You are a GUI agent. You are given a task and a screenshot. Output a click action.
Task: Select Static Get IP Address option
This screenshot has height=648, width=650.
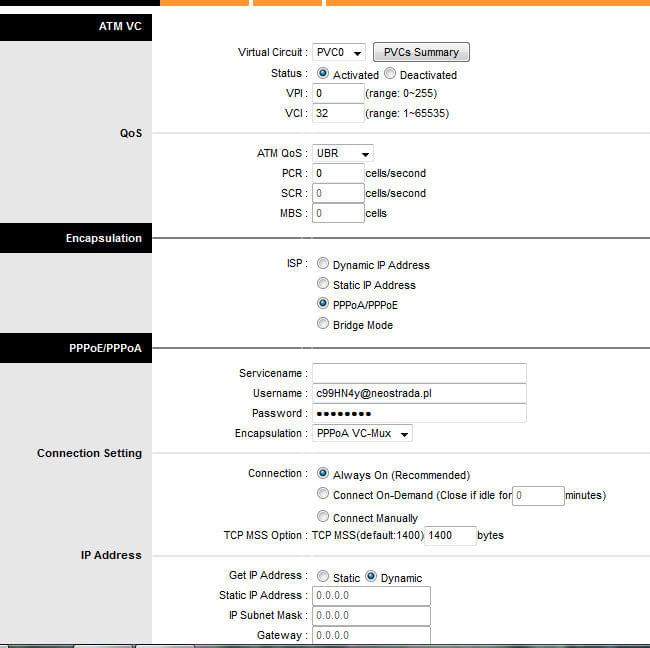323,576
